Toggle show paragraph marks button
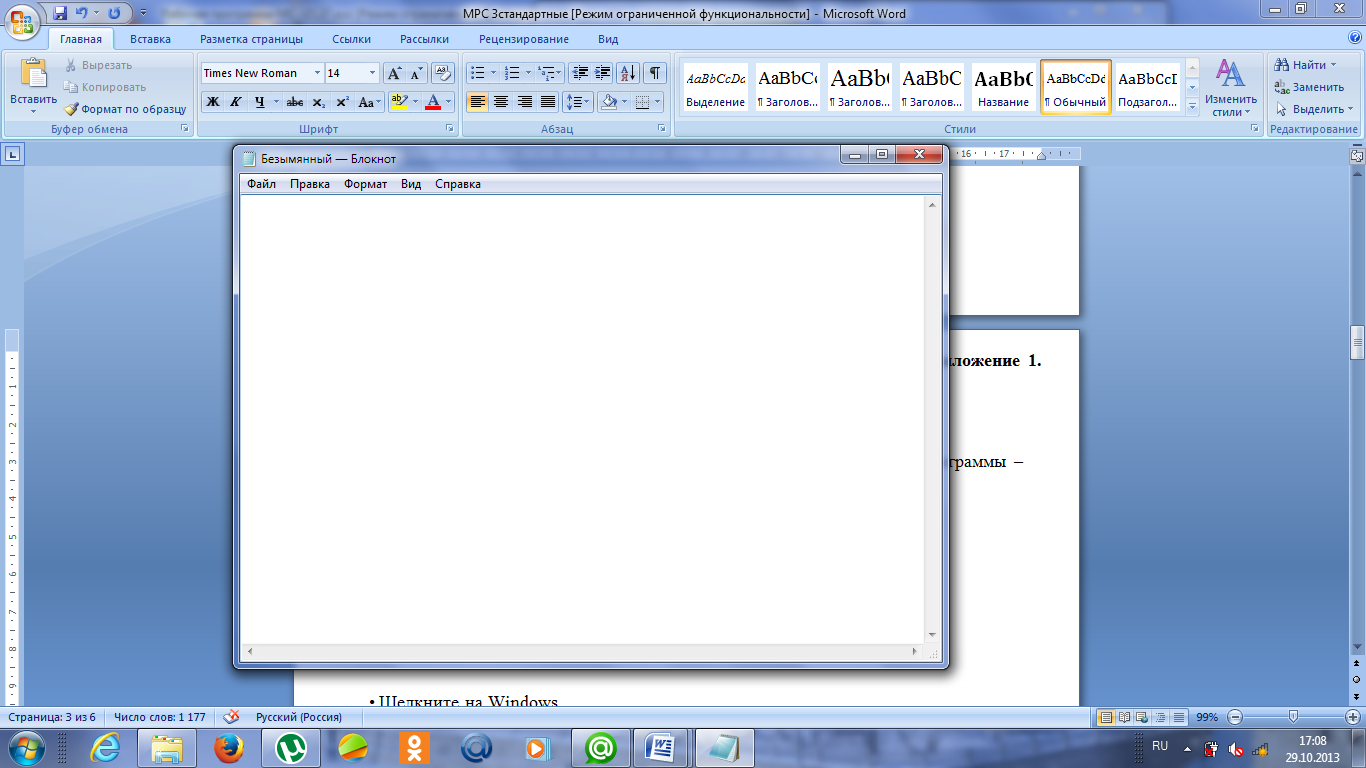The image size is (1366, 768). click(x=655, y=73)
